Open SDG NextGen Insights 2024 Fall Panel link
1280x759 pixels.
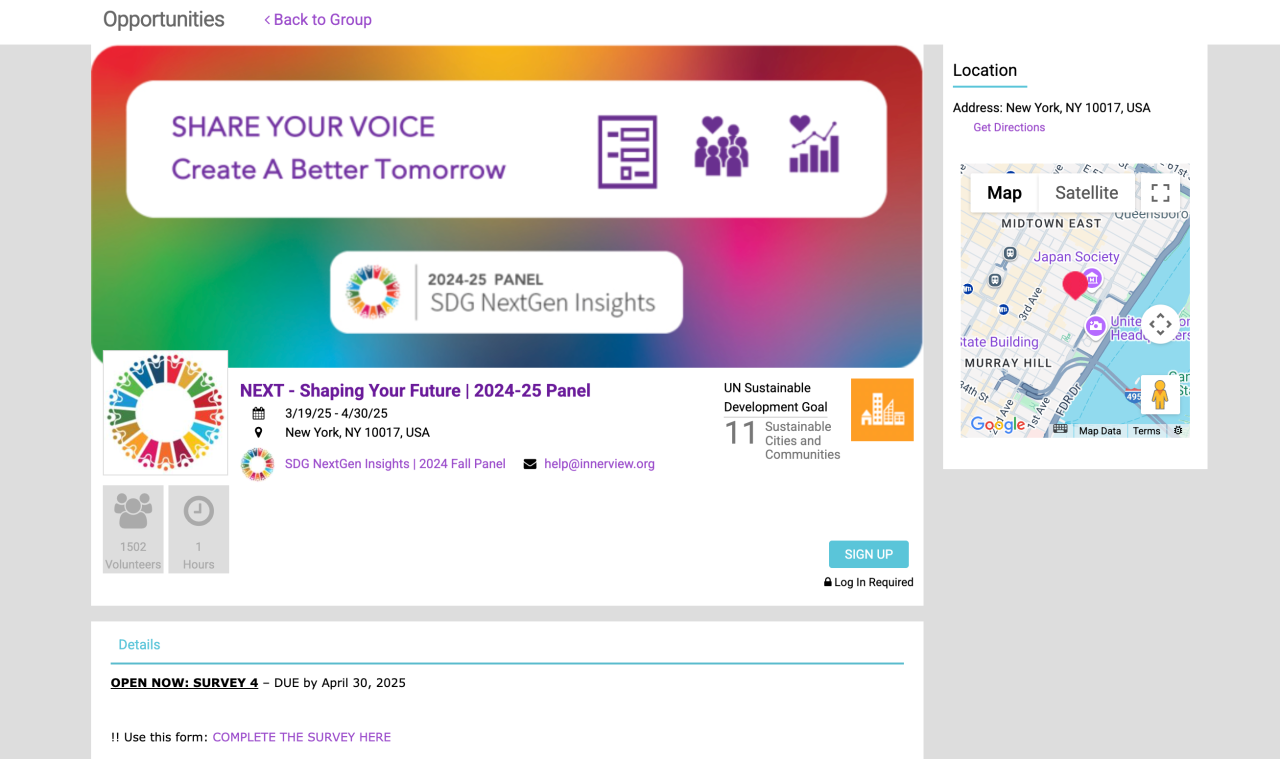[x=395, y=464]
